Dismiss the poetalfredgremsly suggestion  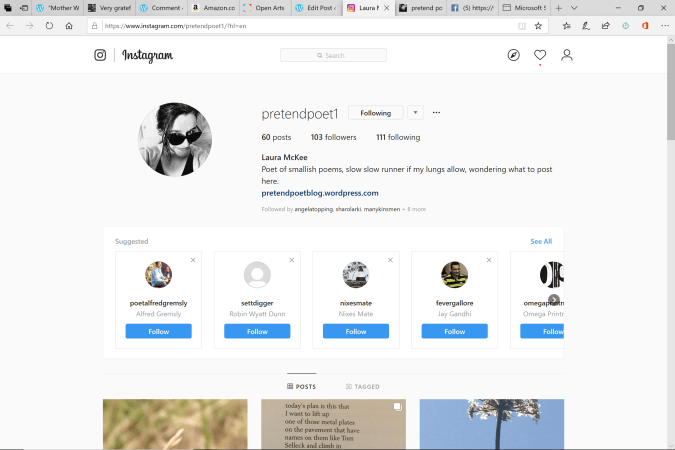pyautogui.click(x=193, y=260)
